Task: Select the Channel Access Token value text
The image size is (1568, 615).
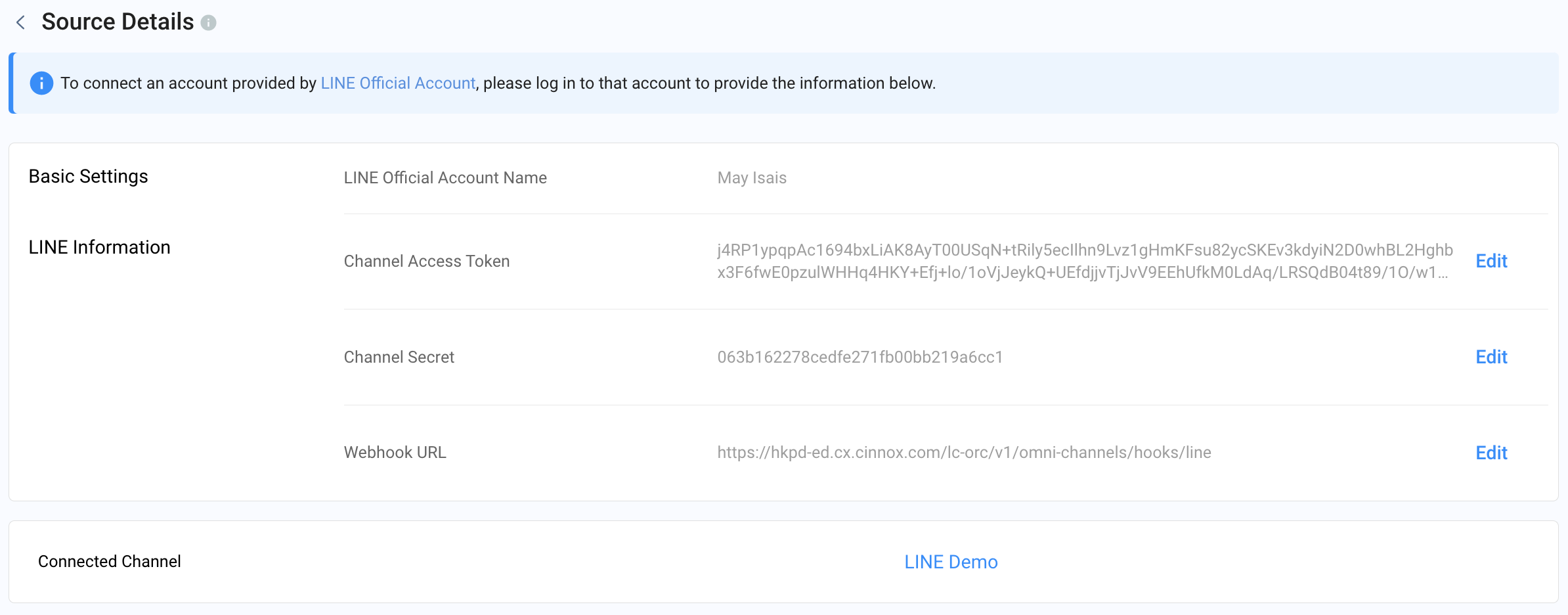Action: (x=1085, y=261)
